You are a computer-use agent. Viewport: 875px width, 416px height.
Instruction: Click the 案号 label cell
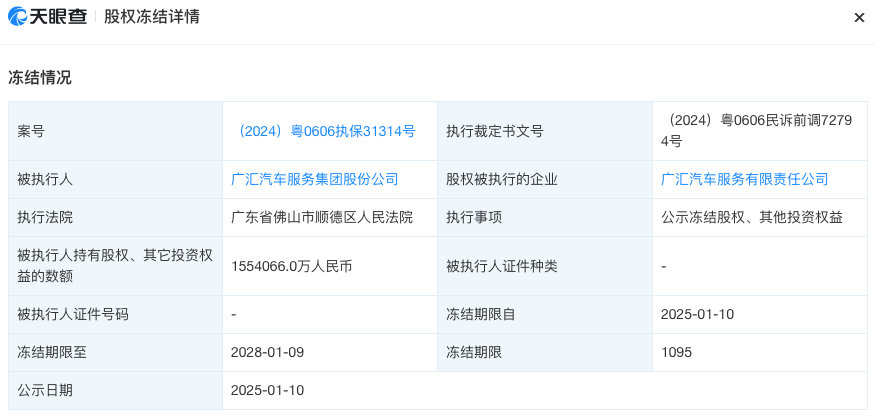point(116,131)
